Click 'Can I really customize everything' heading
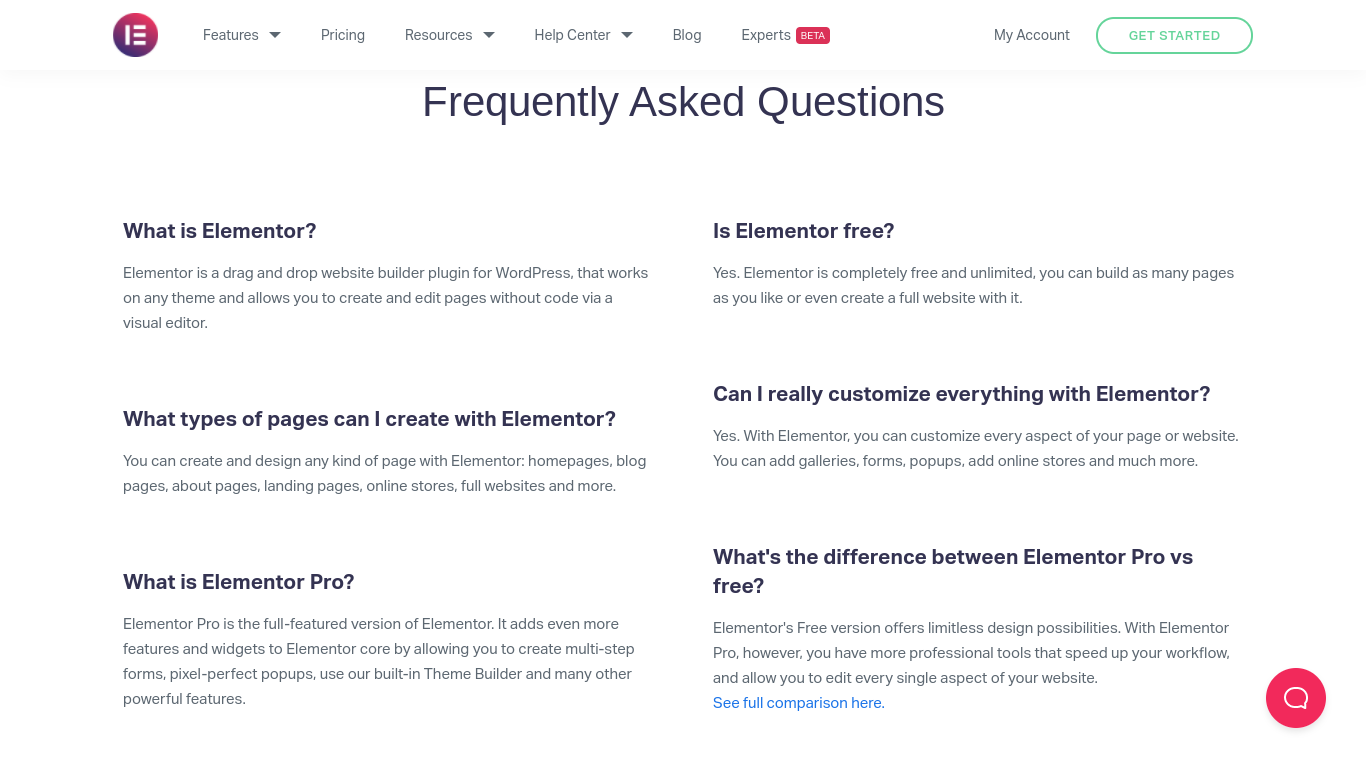1366x768 pixels. pyautogui.click(x=962, y=394)
